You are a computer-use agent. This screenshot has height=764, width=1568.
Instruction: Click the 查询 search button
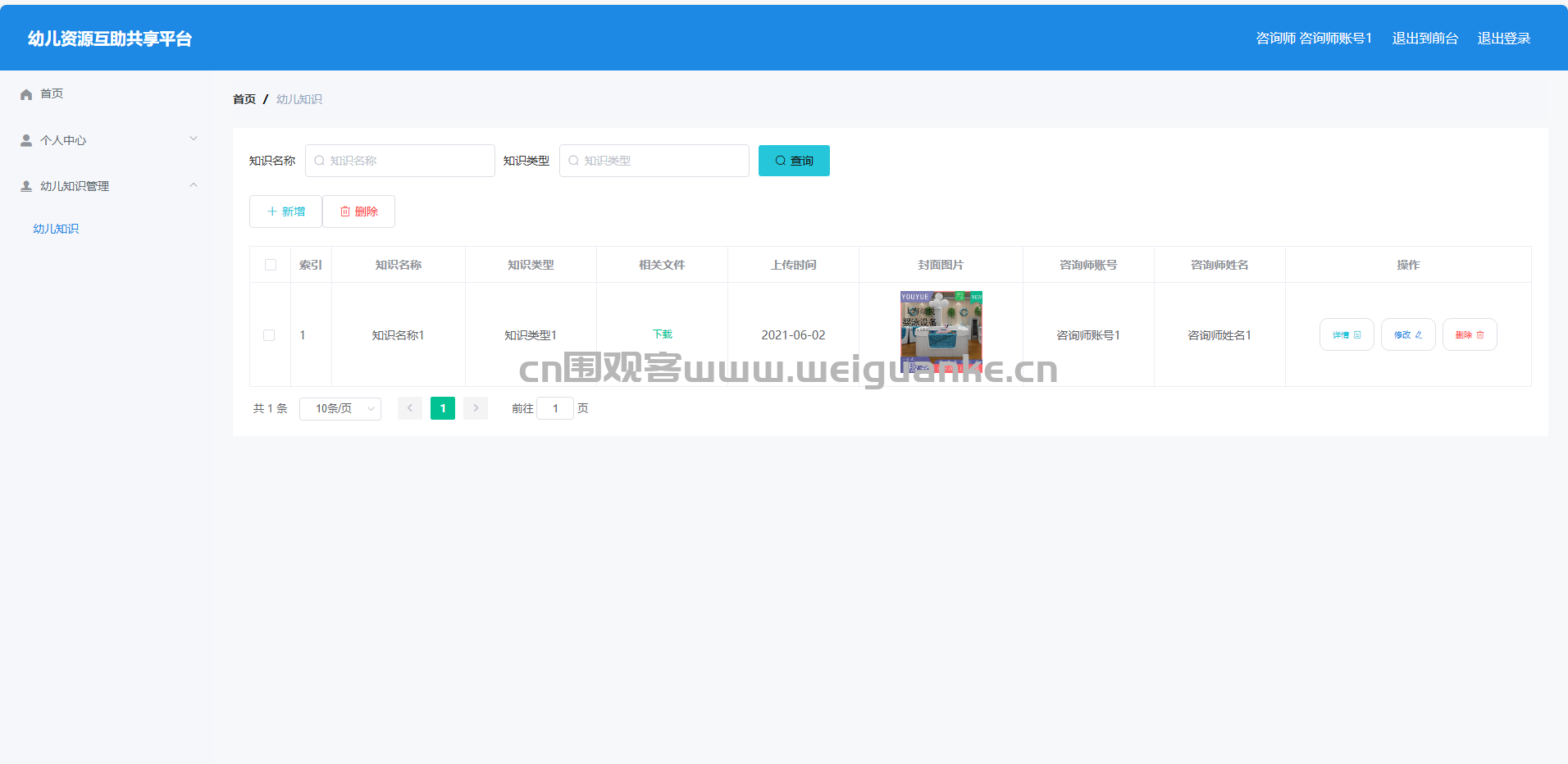coord(794,161)
